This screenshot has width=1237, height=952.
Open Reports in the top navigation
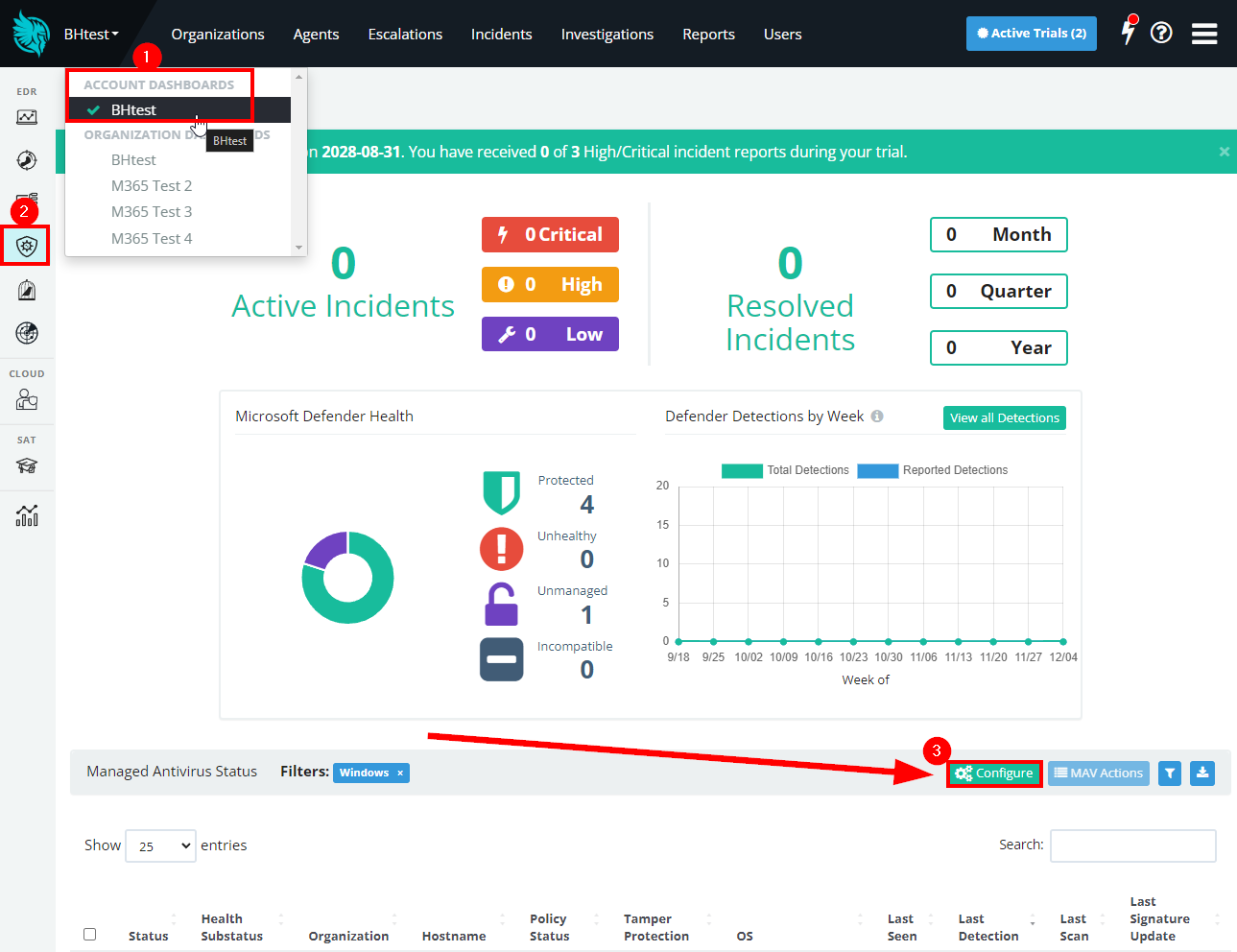click(x=708, y=35)
